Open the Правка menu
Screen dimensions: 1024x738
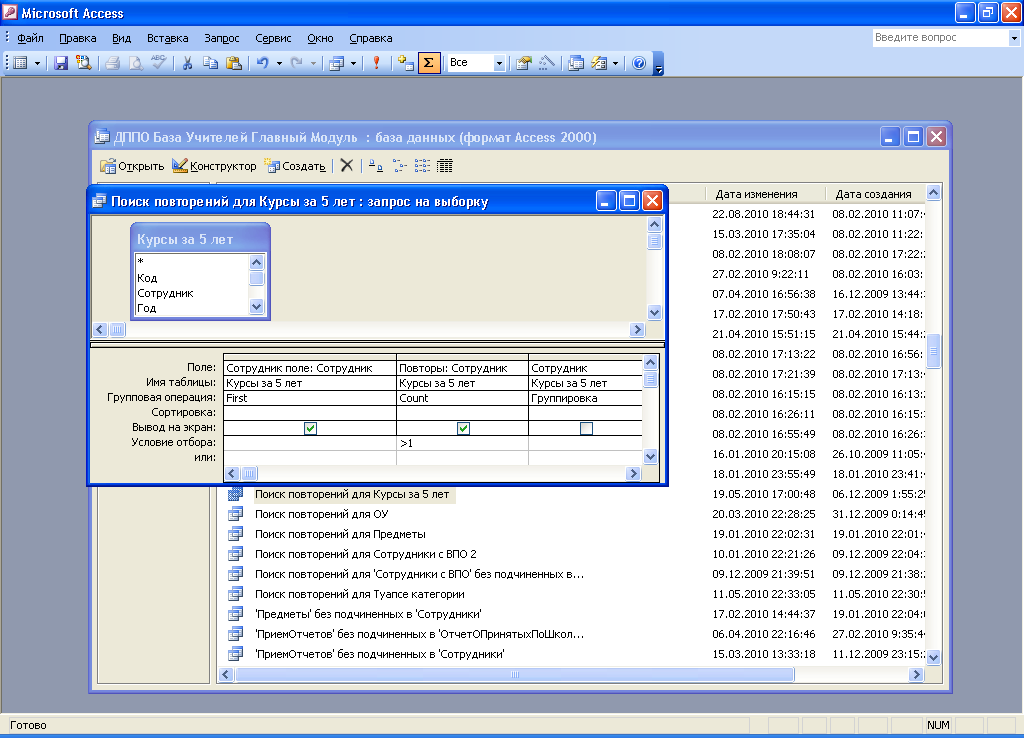coord(78,38)
